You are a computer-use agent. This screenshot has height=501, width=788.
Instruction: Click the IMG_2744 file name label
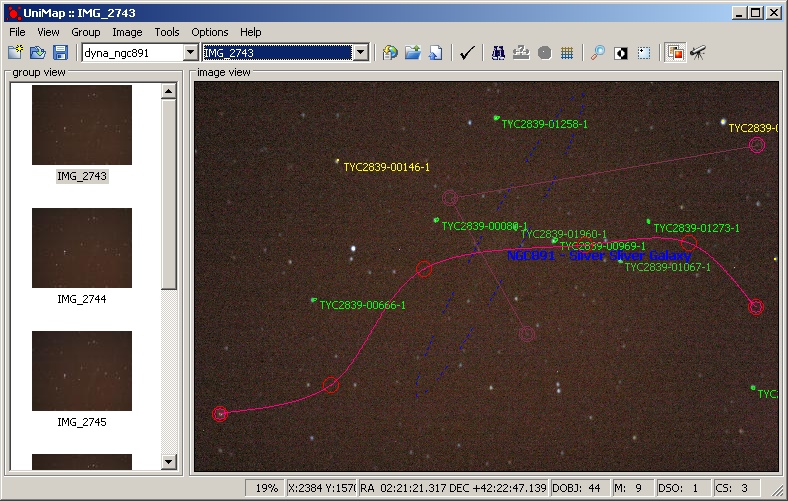pos(82,299)
